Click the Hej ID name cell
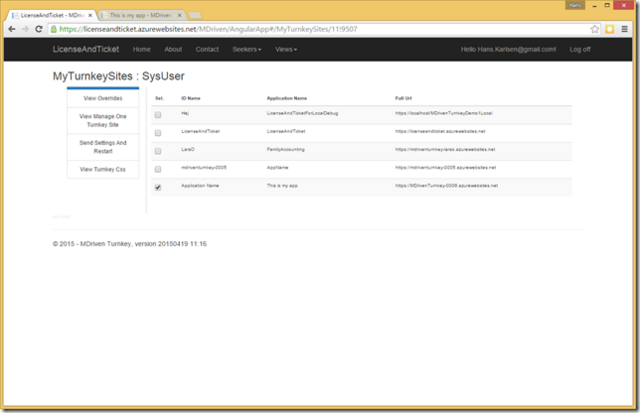 (x=185, y=113)
